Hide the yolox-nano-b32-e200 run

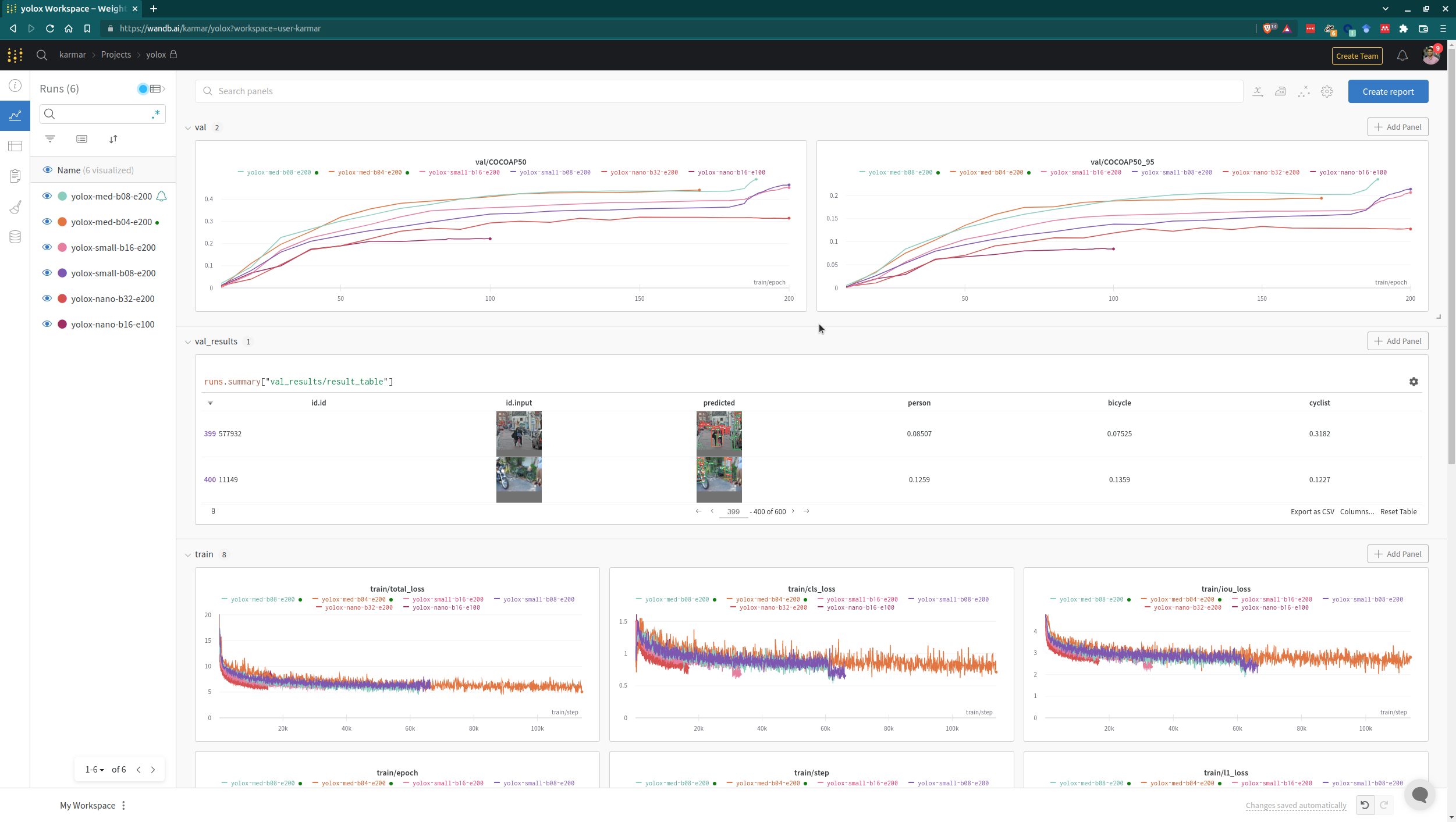(47, 298)
